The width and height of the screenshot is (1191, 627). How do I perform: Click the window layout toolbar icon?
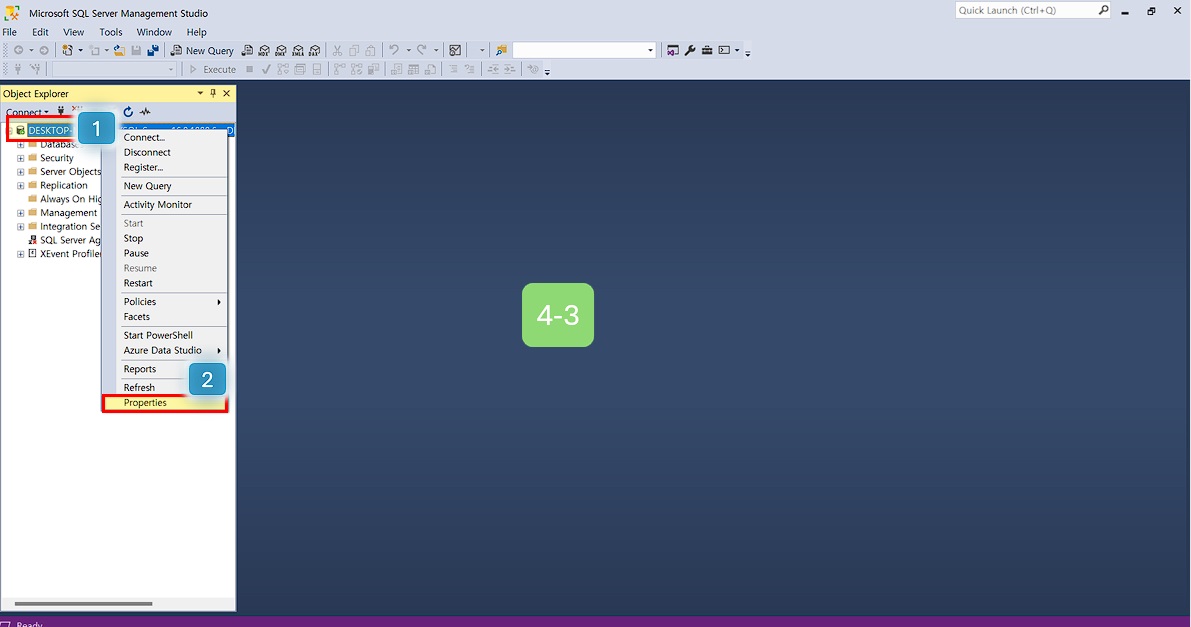point(724,50)
